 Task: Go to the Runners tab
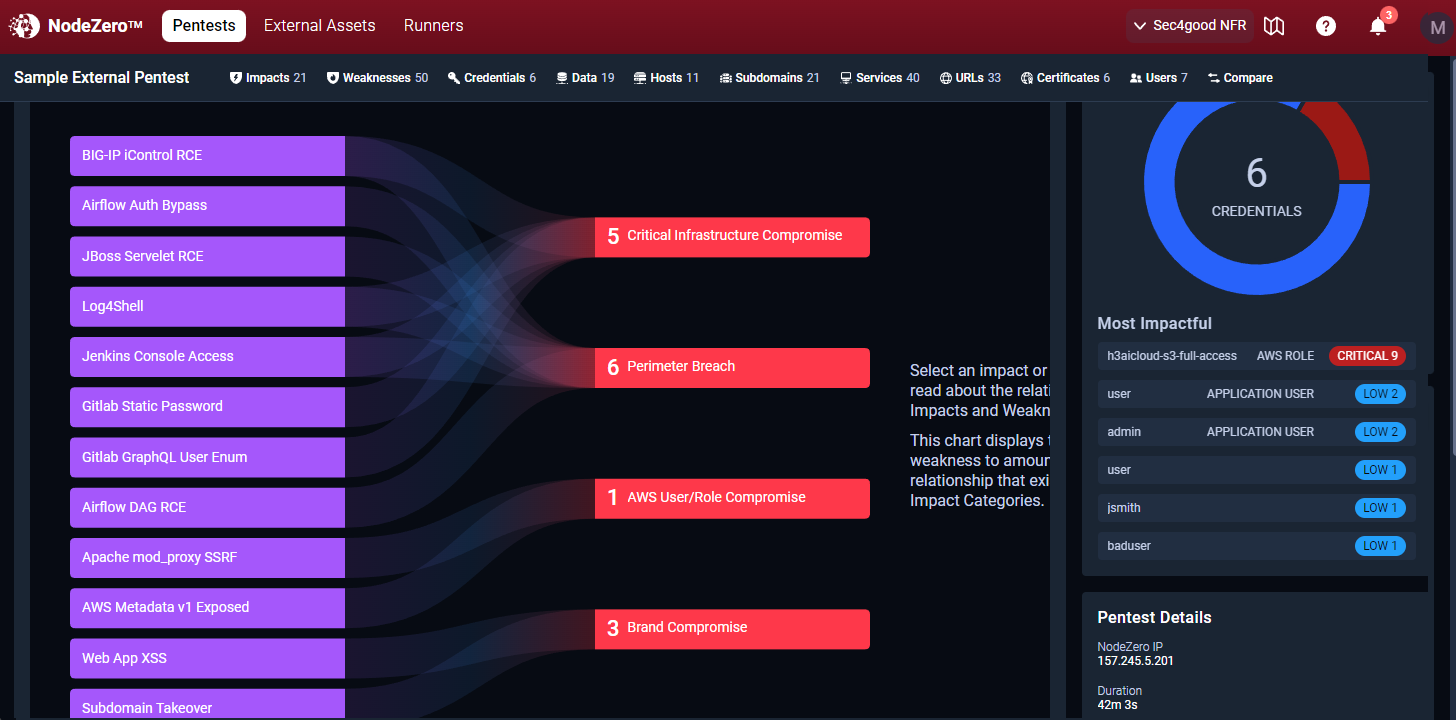coord(434,26)
